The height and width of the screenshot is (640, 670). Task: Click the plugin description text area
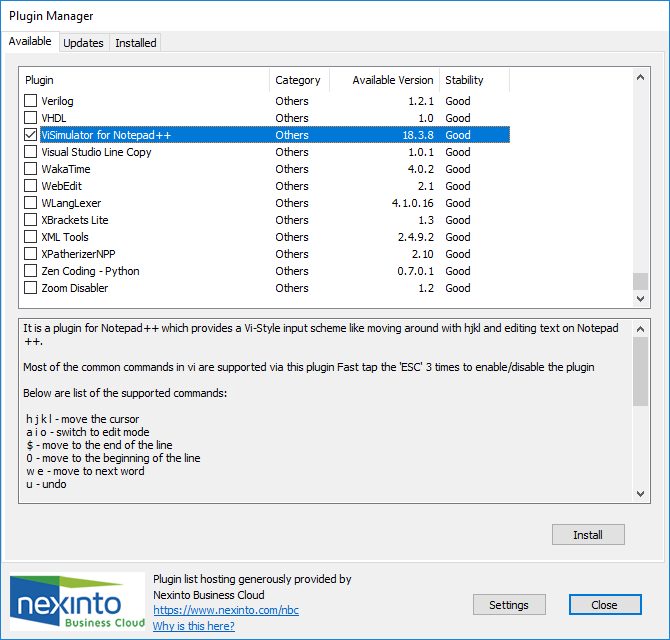click(x=326, y=411)
